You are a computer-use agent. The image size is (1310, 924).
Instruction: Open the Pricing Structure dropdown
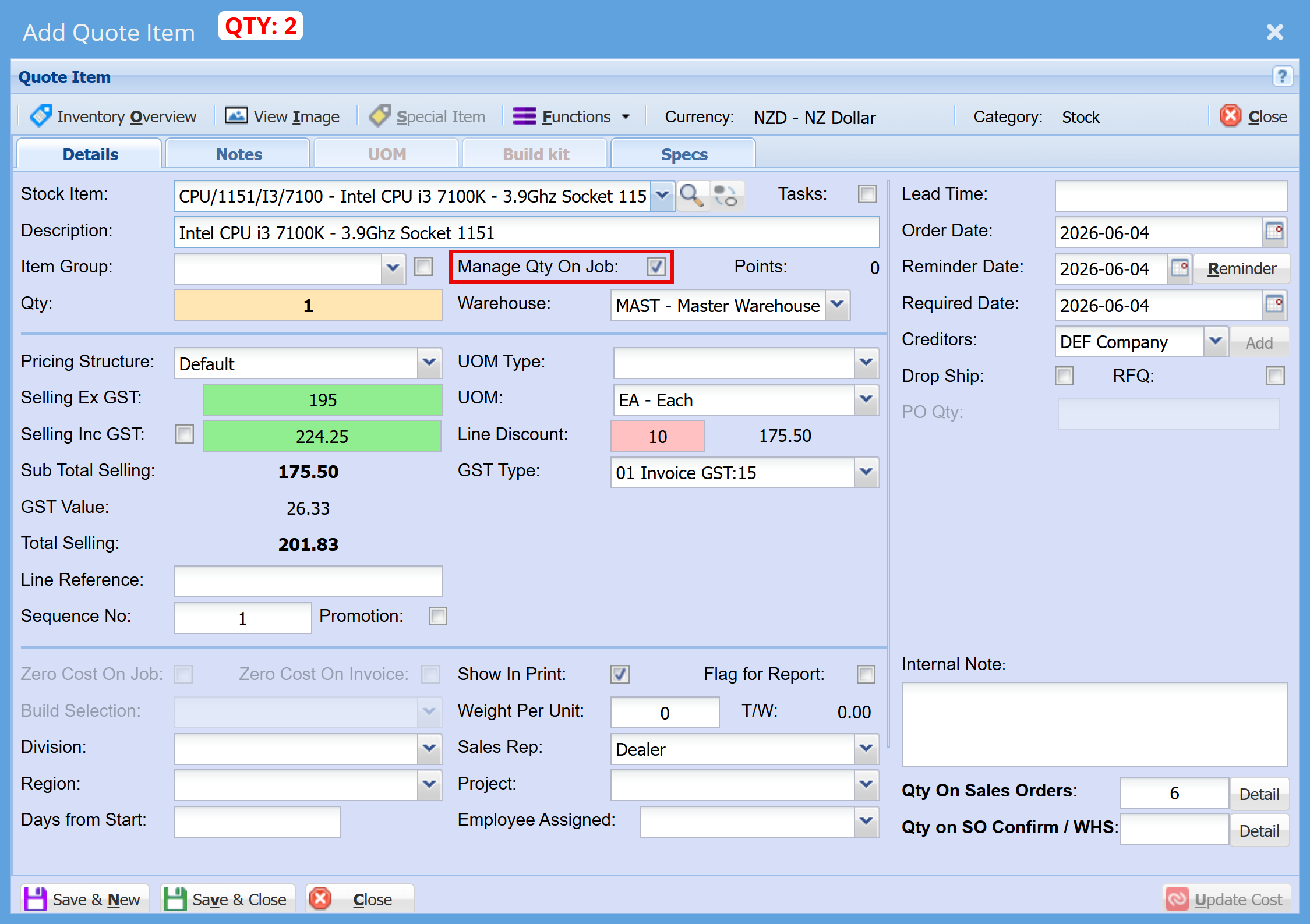pyautogui.click(x=429, y=363)
